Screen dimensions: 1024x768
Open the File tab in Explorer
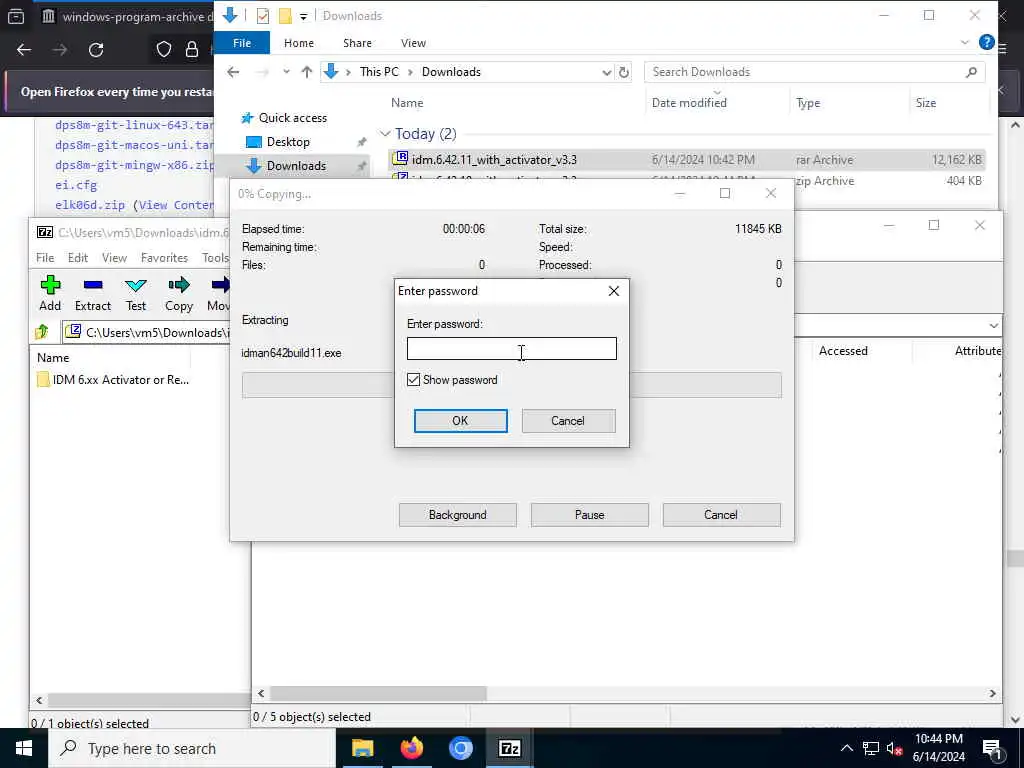point(242,42)
